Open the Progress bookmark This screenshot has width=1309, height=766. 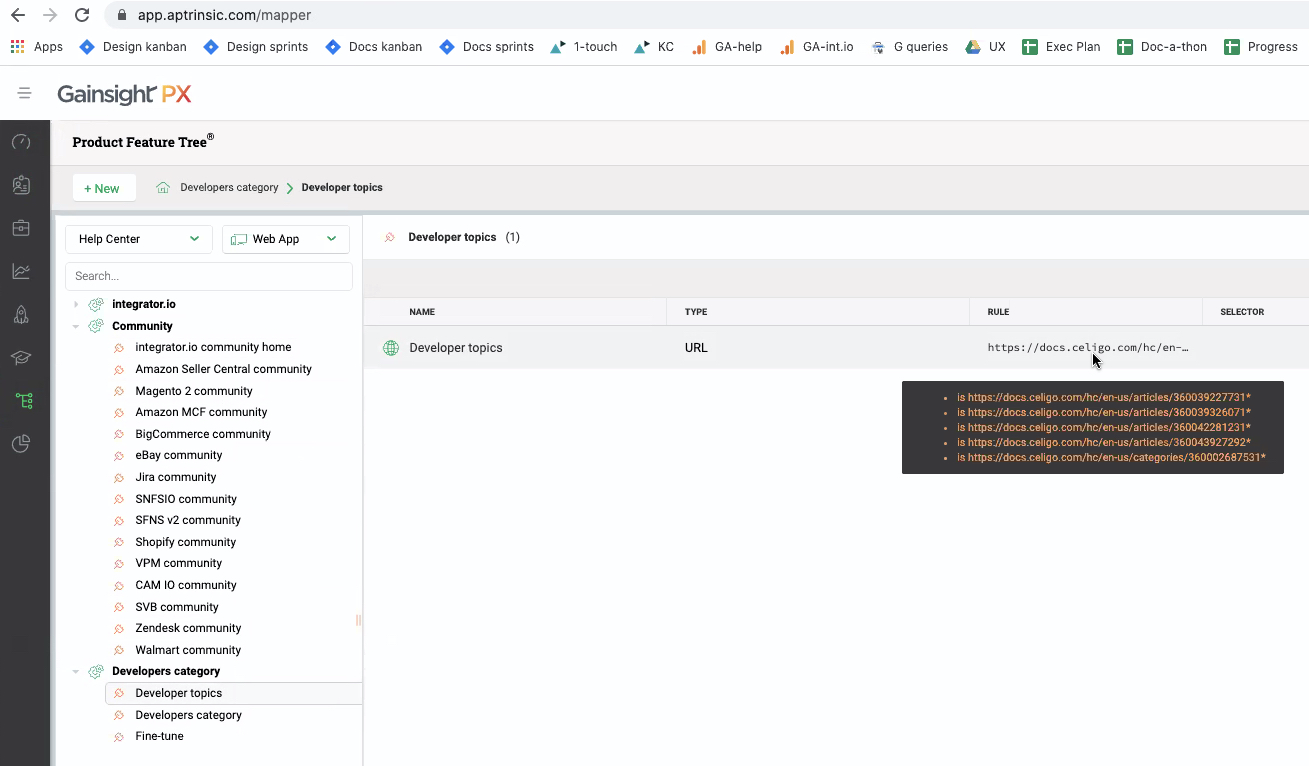pyautogui.click(x=1261, y=46)
